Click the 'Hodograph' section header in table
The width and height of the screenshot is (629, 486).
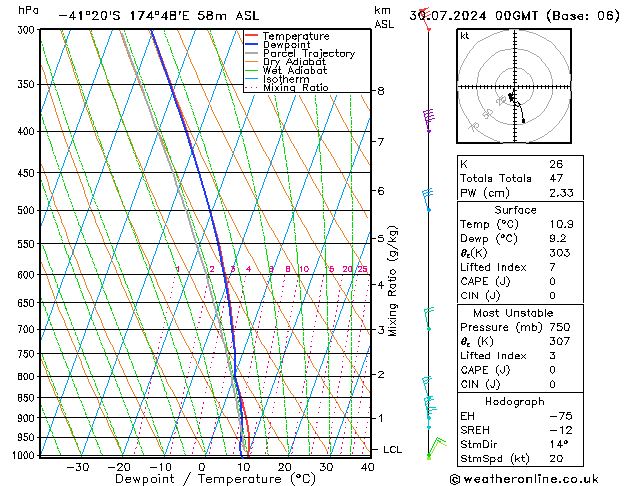(x=515, y=402)
